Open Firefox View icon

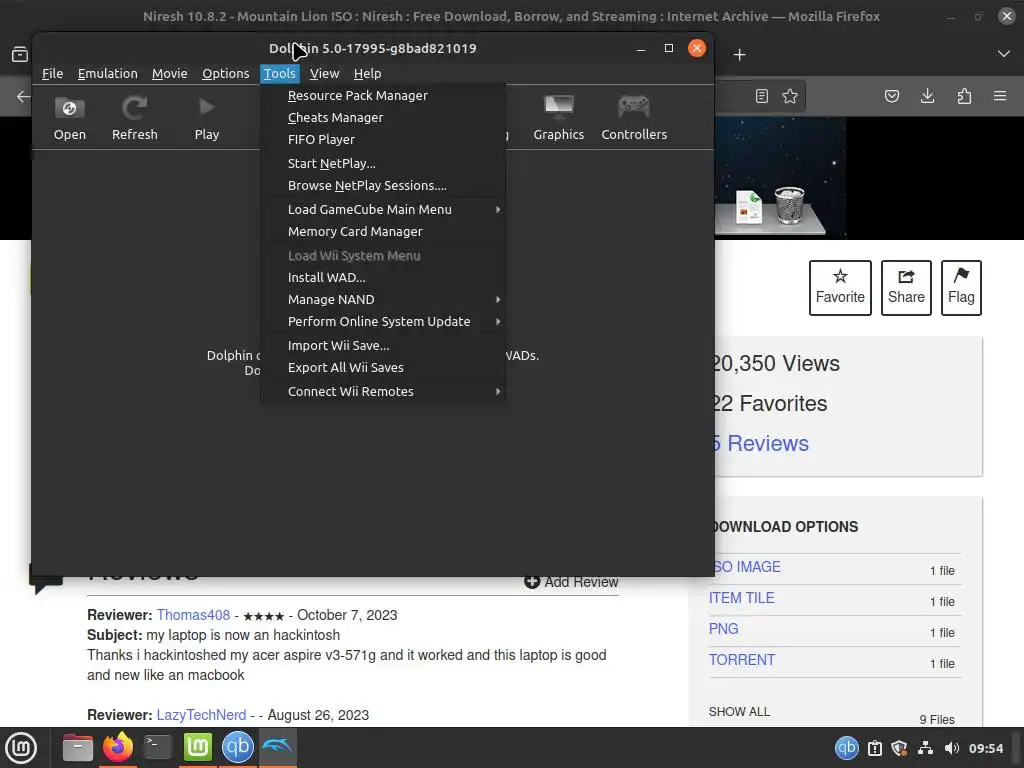click(x=20, y=54)
